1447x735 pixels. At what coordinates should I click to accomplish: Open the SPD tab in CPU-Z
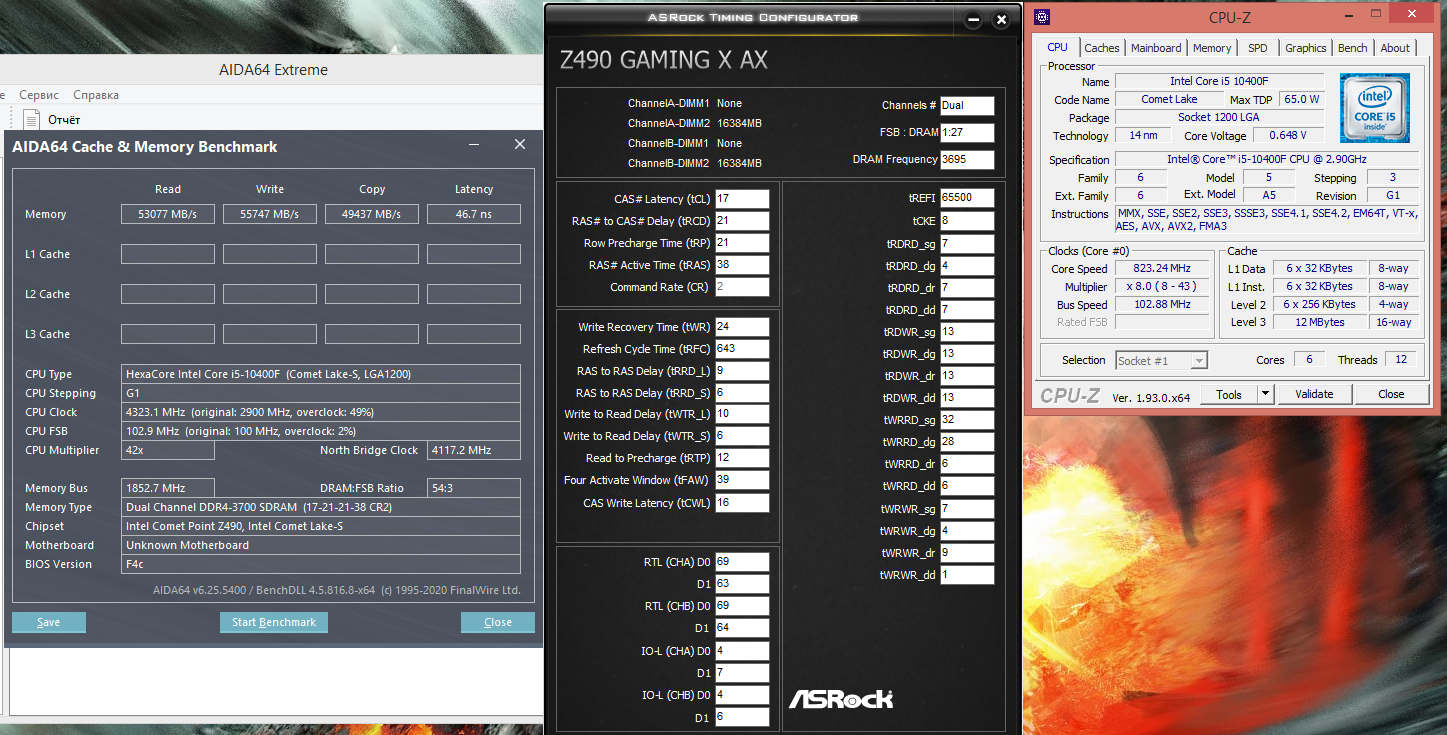click(x=1258, y=48)
